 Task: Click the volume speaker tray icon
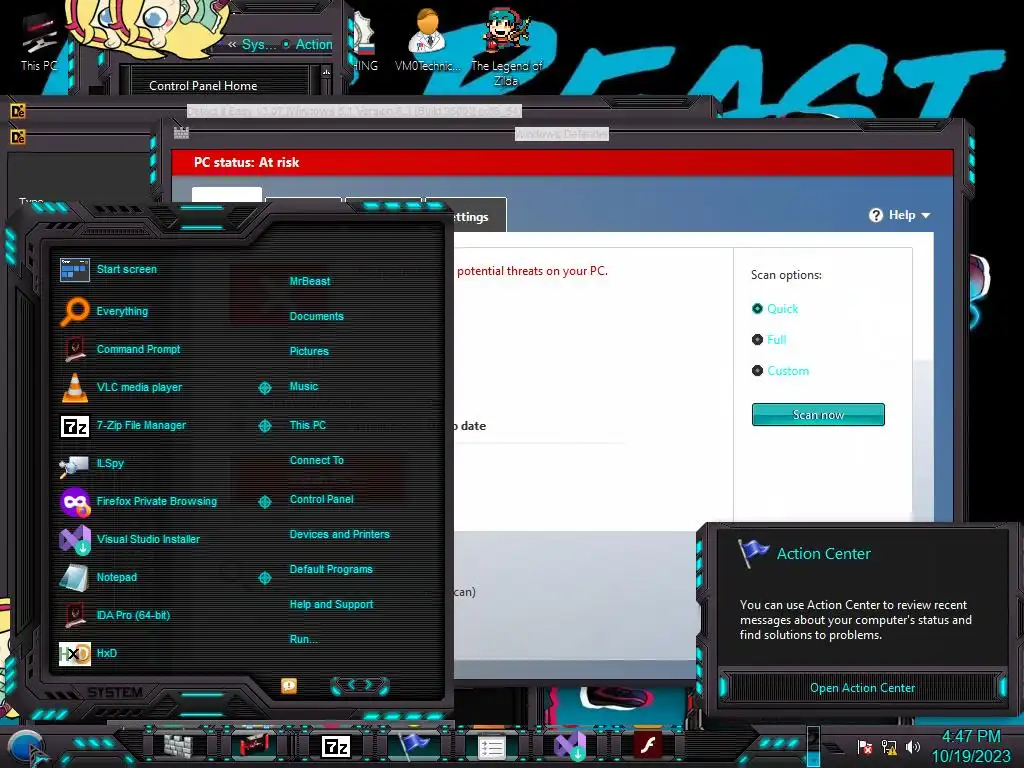912,746
